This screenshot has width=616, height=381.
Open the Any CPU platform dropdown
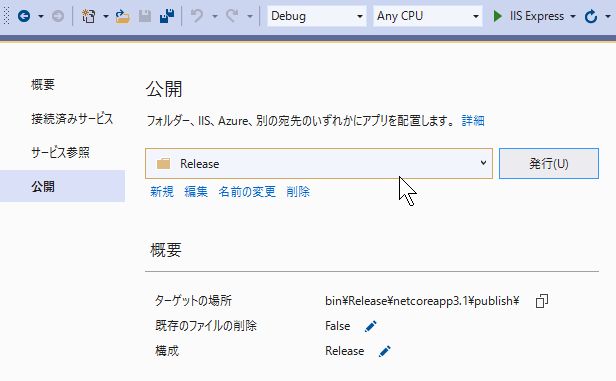pyautogui.click(x=427, y=16)
